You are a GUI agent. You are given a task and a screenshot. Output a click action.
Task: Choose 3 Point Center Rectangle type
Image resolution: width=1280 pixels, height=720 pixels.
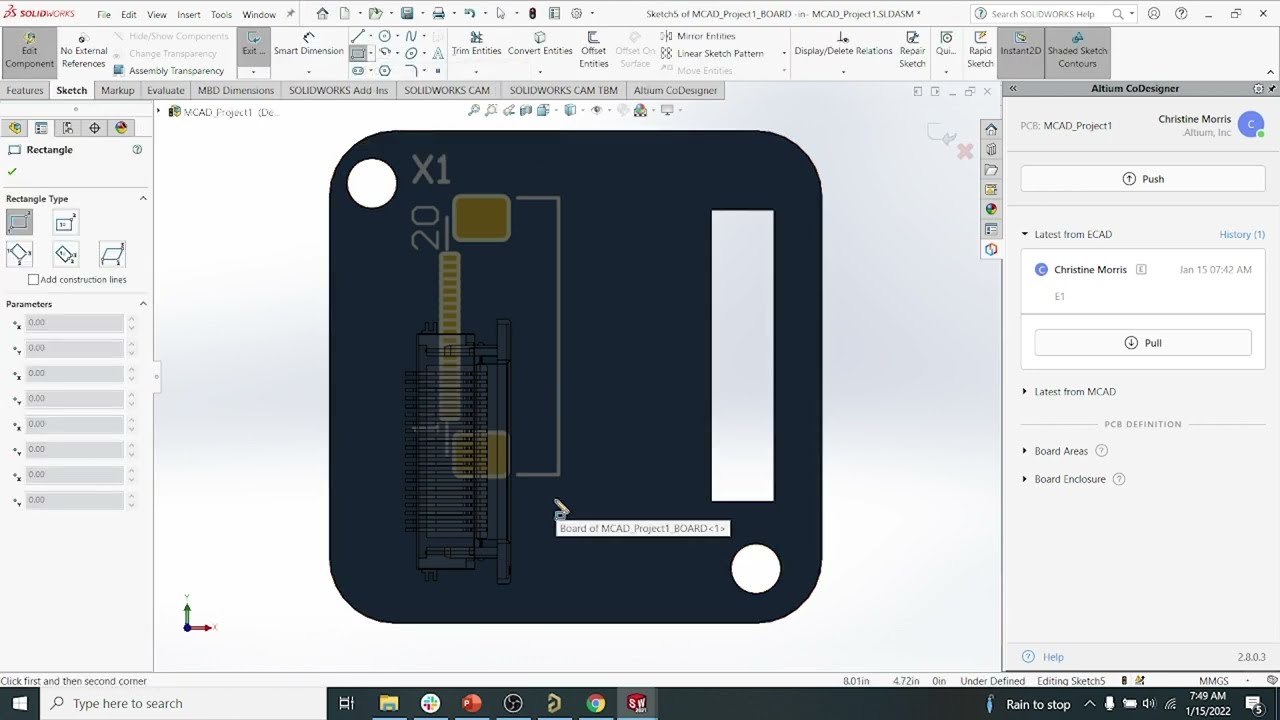[x=65, y=254]
